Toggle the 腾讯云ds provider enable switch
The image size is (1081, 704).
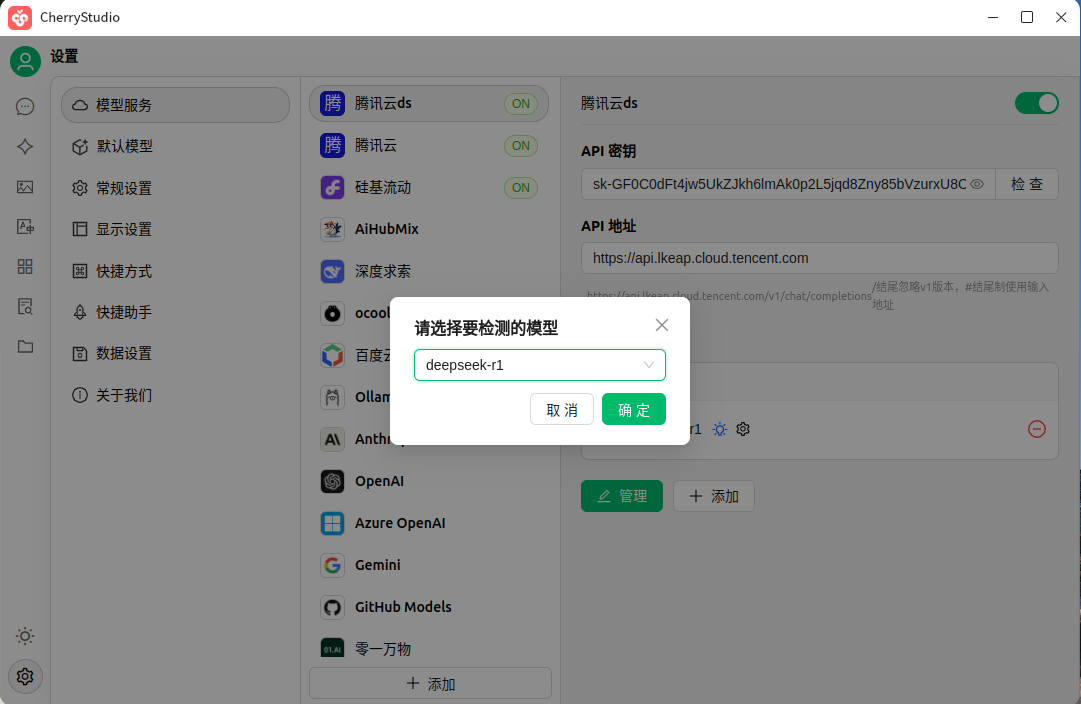(x=1036, y=103)
